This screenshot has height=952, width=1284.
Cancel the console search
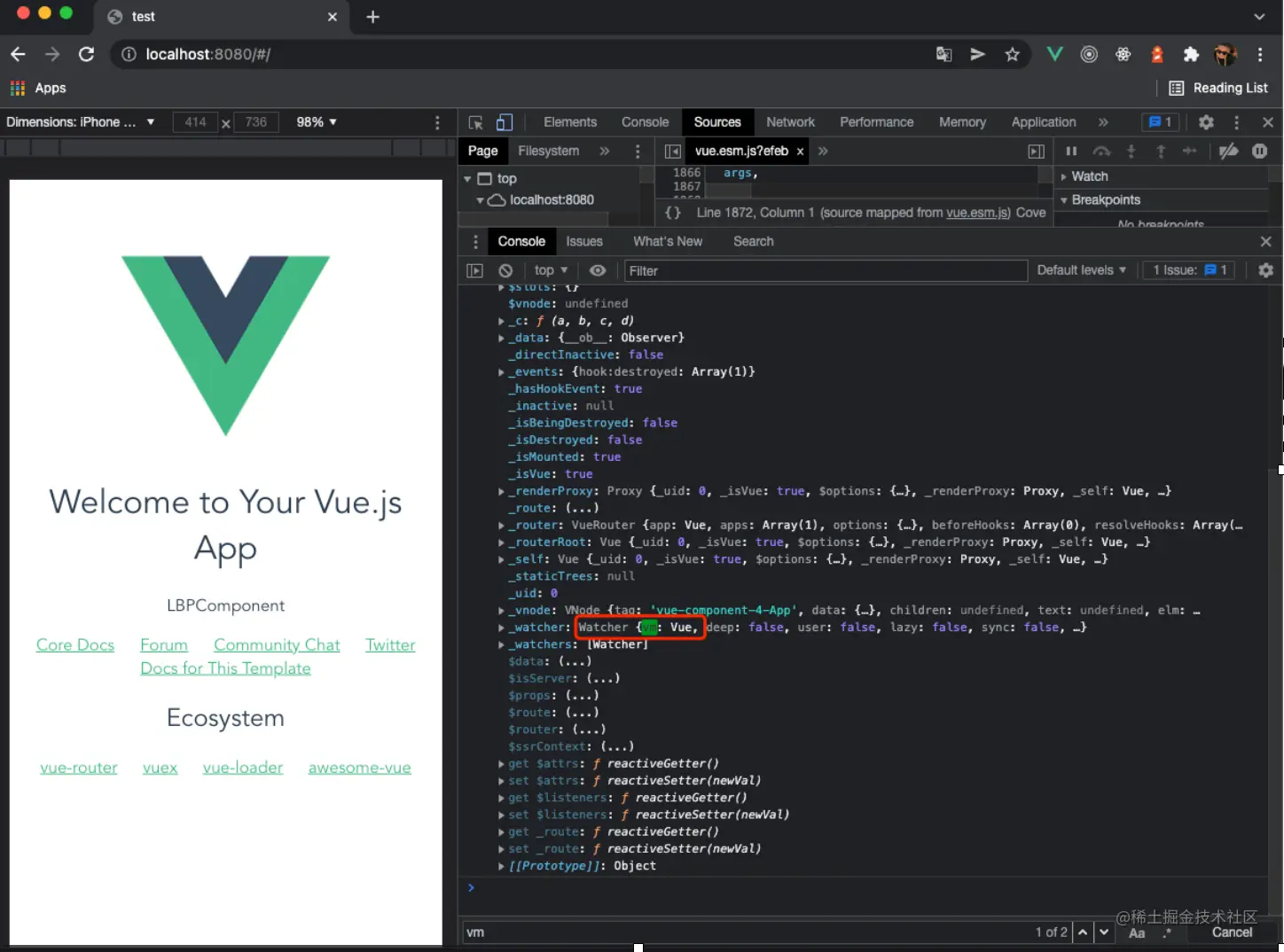tap(1232, 932)
